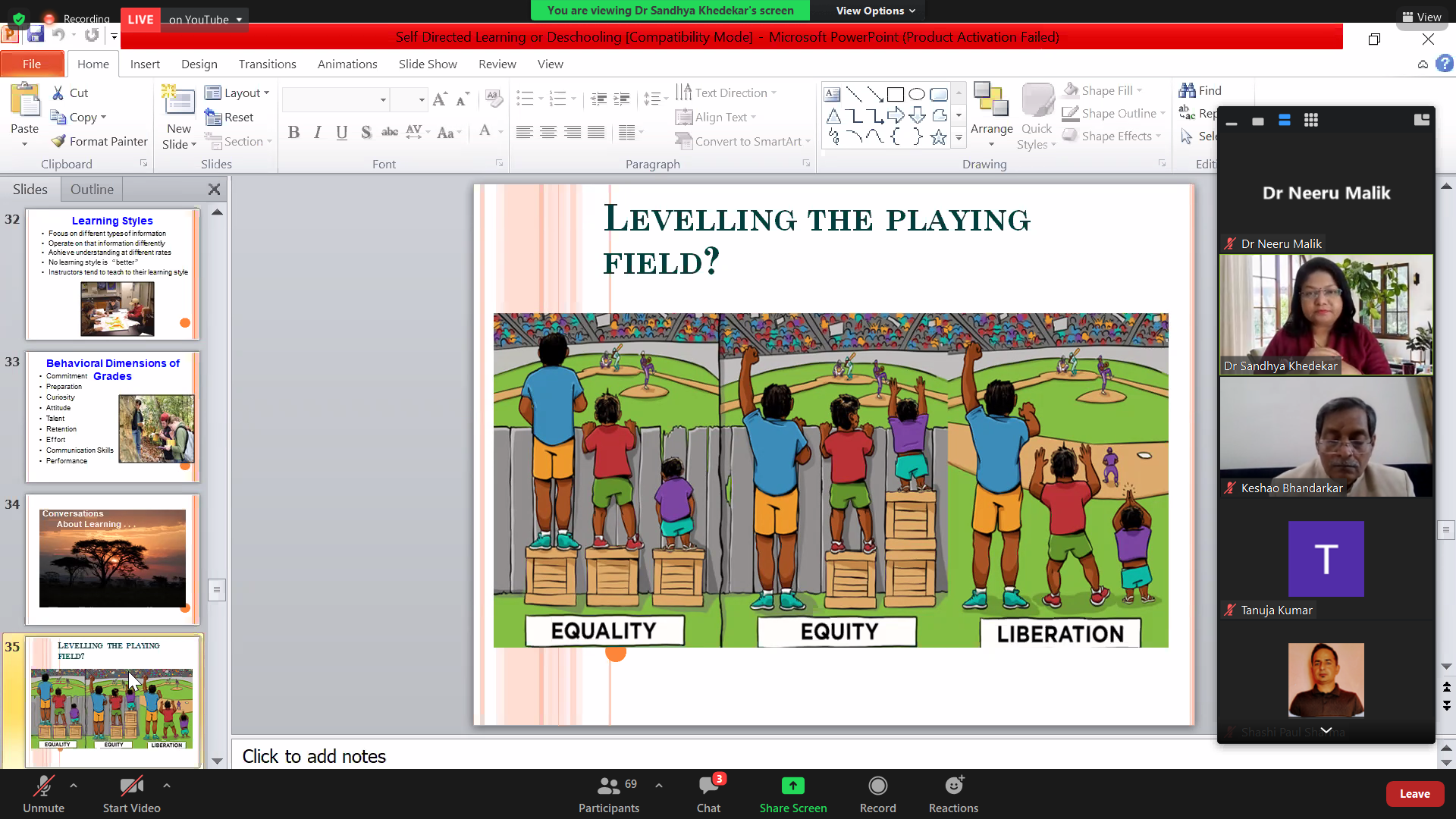Save the presentation via floppy icon
The width and height of the screenshot is (1456, 819).
point(35,34)
